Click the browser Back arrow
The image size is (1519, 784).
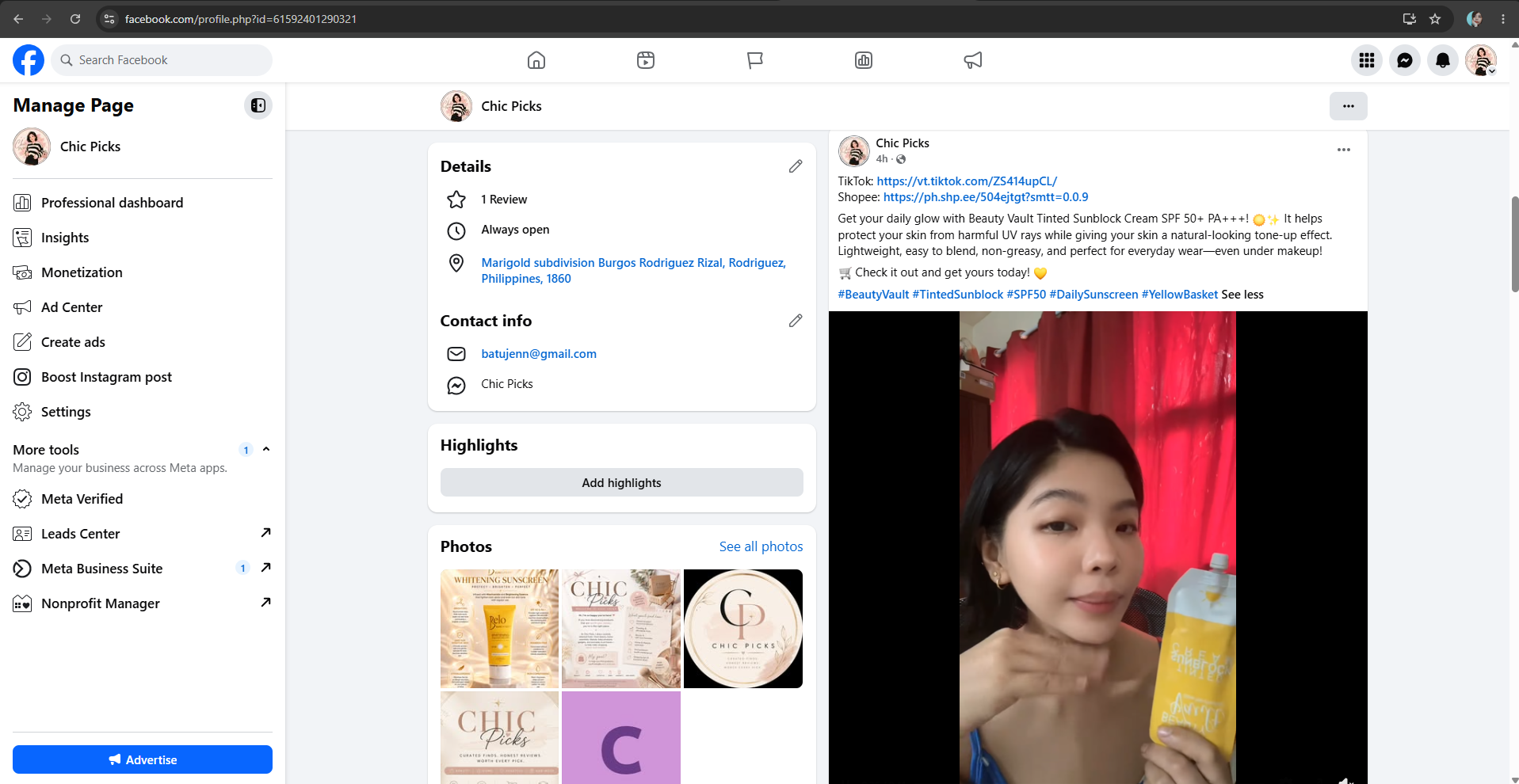(x=18, y=19)
